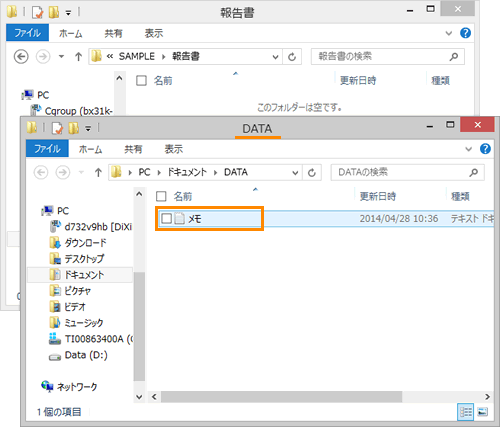The height and width of the screenshot is (427, 500).
Task: Select ミュージック in navigation pane
Action: [x=84, y=323]
